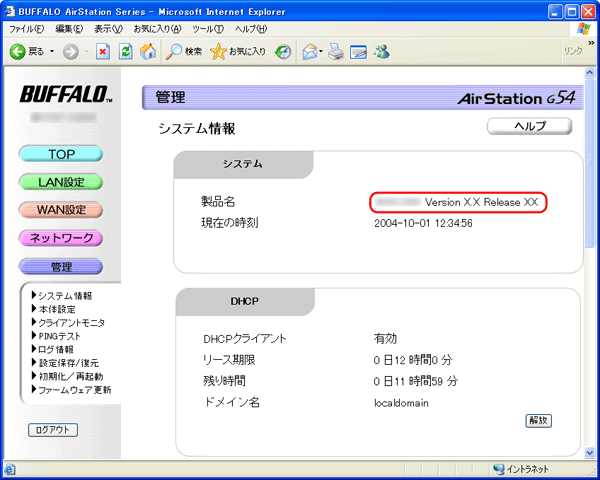Open ネットワーク section button

(61, 238)
